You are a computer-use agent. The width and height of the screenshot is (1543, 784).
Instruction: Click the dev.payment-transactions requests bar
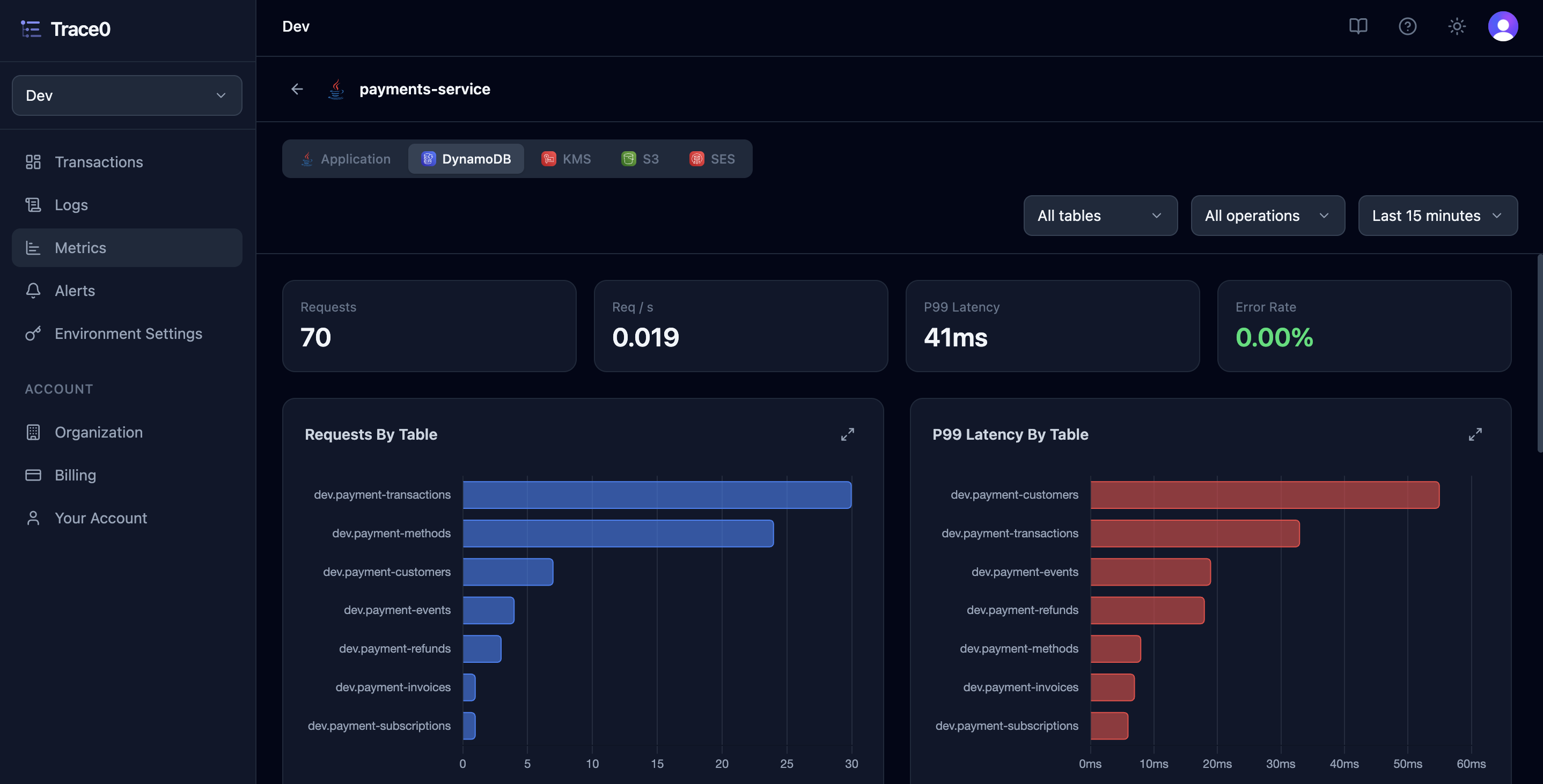point(657,495)
